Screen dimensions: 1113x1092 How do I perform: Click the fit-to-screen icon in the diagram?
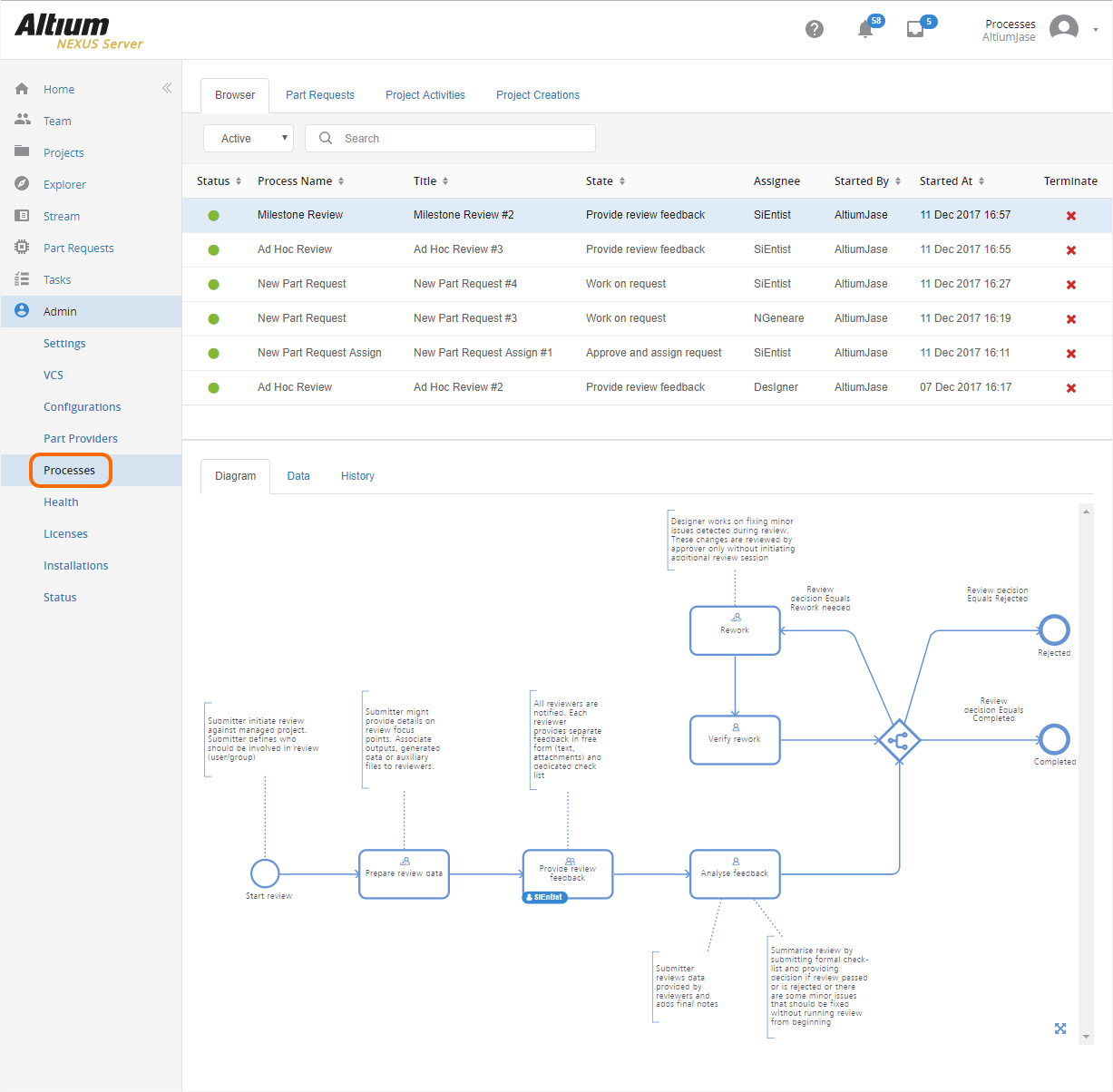pos(1059,1029)
